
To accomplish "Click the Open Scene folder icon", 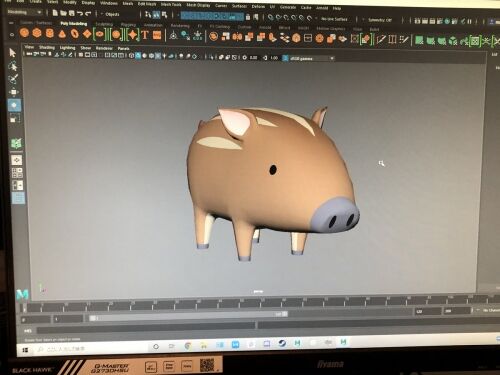I will tap(63, 13).
